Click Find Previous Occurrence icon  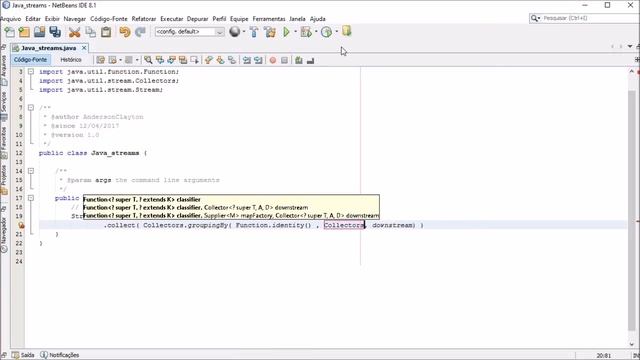160,60
